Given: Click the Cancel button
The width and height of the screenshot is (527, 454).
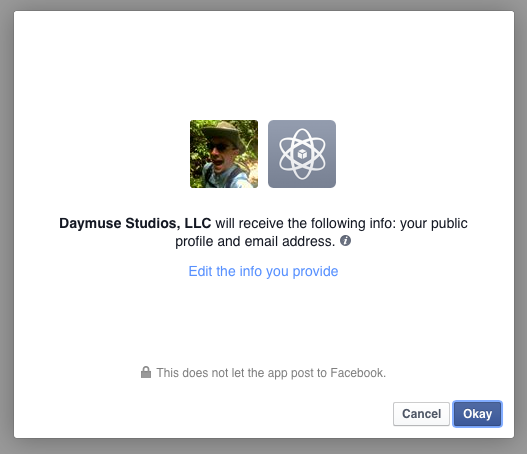Looking at the screenshot, I should pos(421,414).
